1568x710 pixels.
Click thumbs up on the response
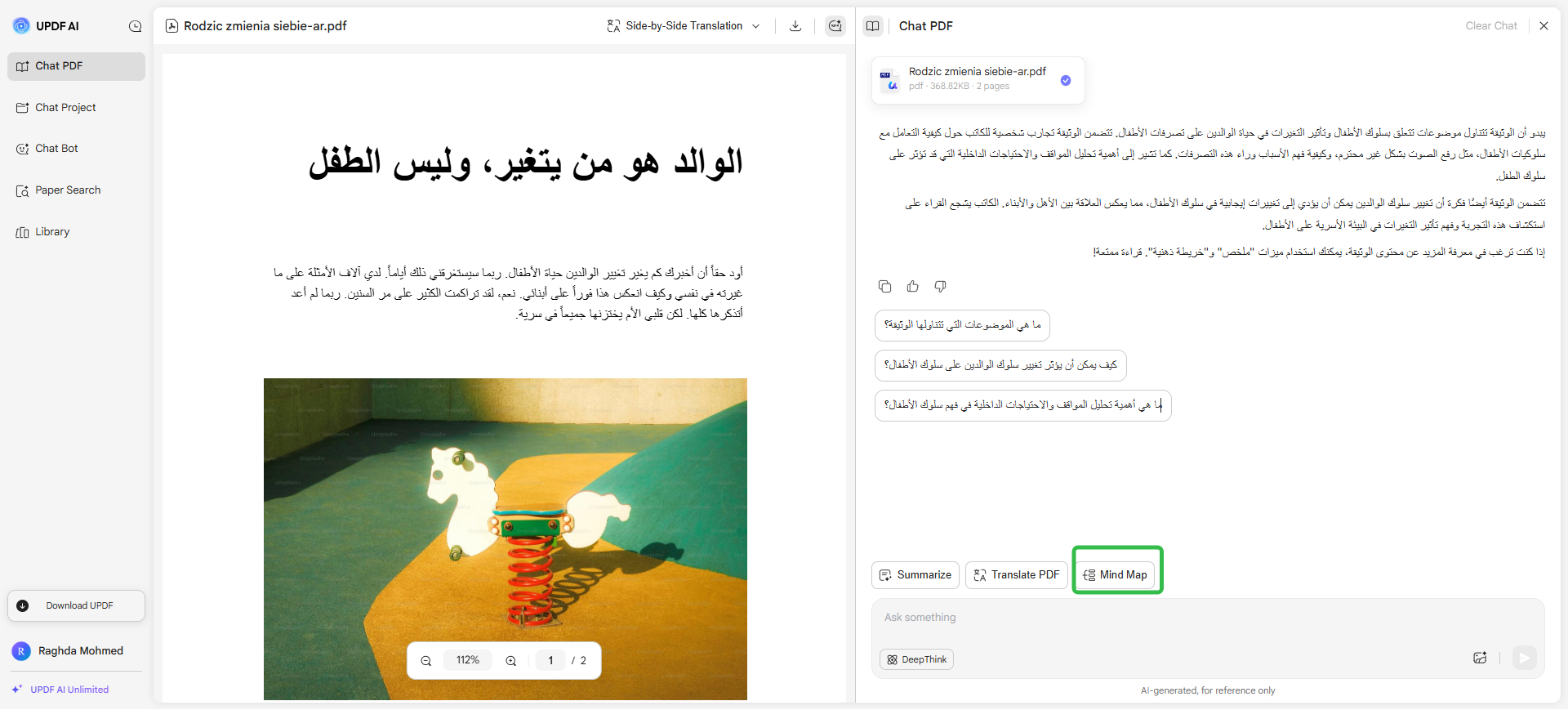pos(912,286)
